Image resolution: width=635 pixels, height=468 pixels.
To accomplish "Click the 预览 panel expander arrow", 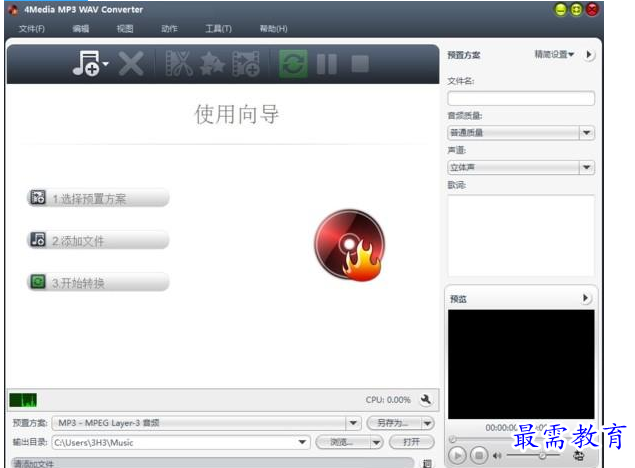I will pos(585,298).
